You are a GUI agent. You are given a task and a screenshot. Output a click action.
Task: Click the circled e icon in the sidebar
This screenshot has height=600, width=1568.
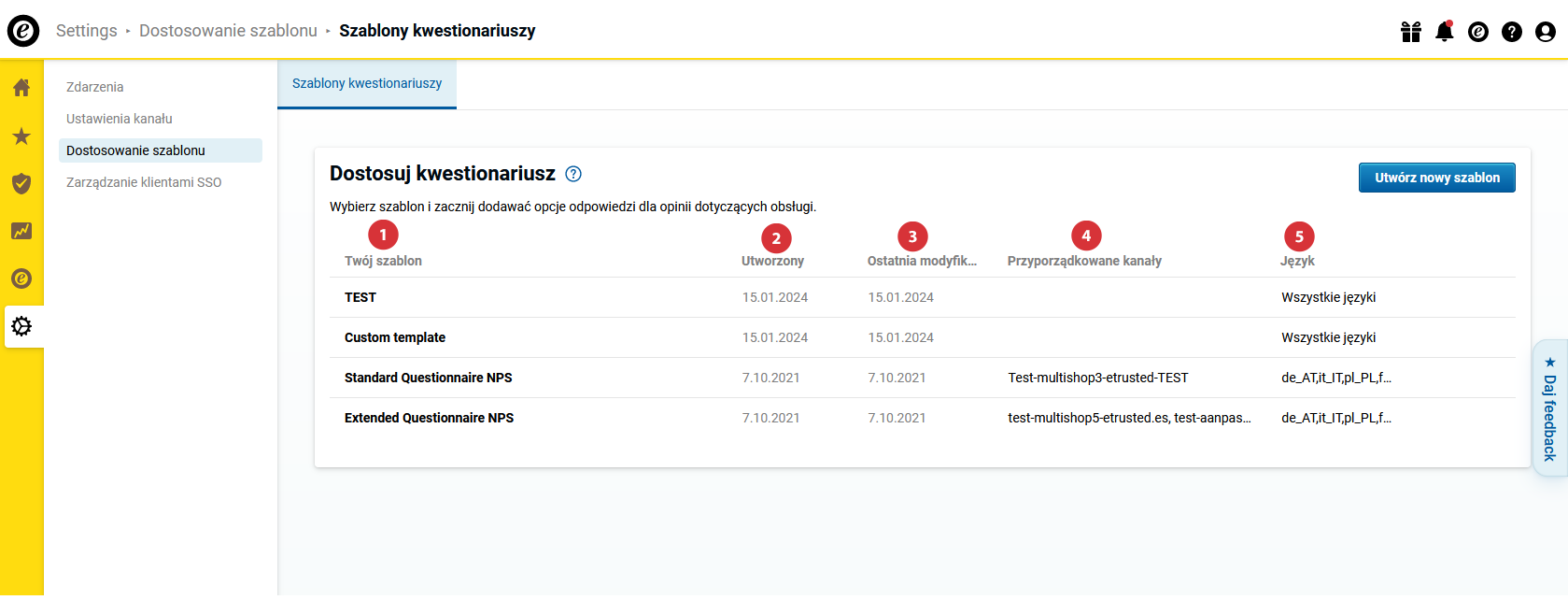point(21,279)
